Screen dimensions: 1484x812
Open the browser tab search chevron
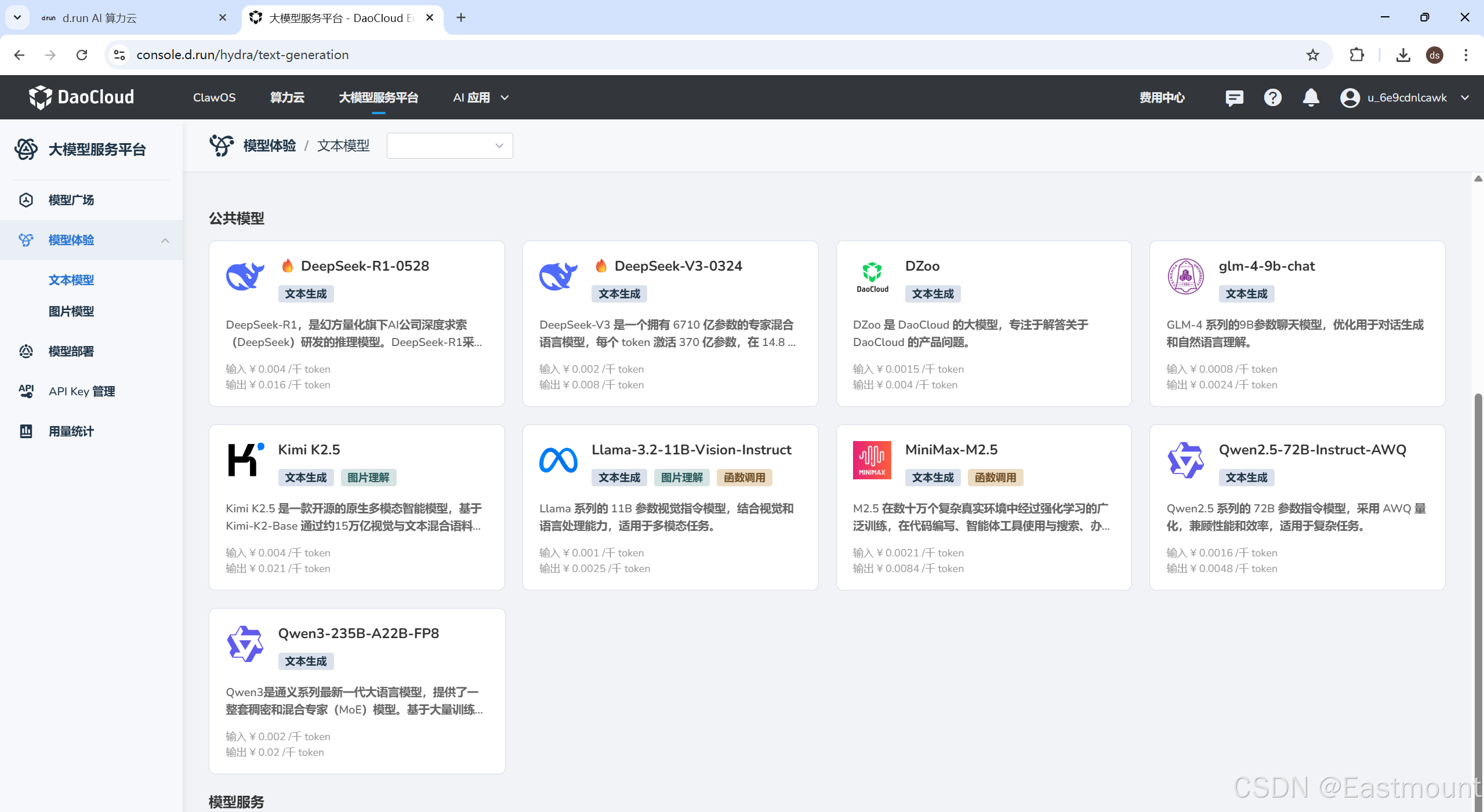pyautogui.click(x=17, y=18)
